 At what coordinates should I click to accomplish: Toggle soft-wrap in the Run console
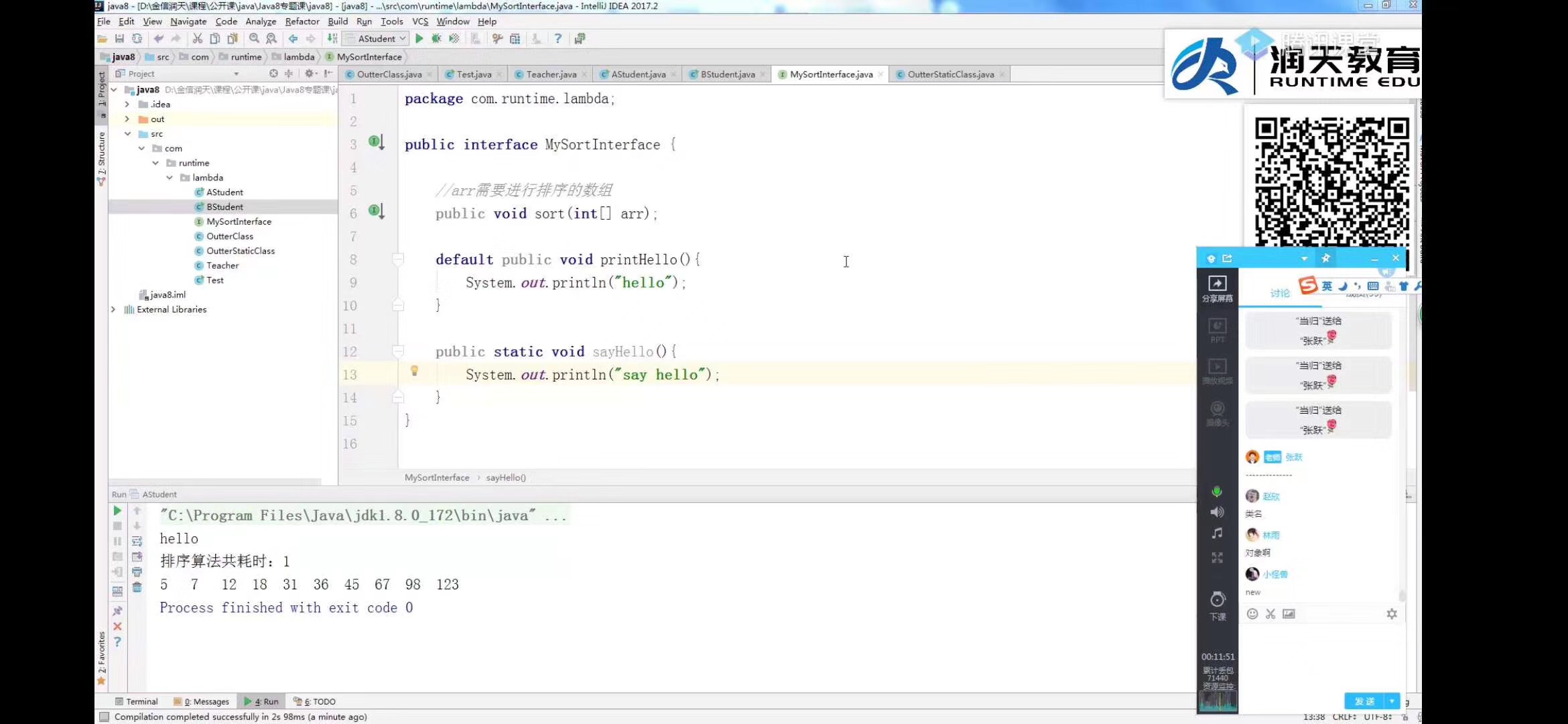137,541
